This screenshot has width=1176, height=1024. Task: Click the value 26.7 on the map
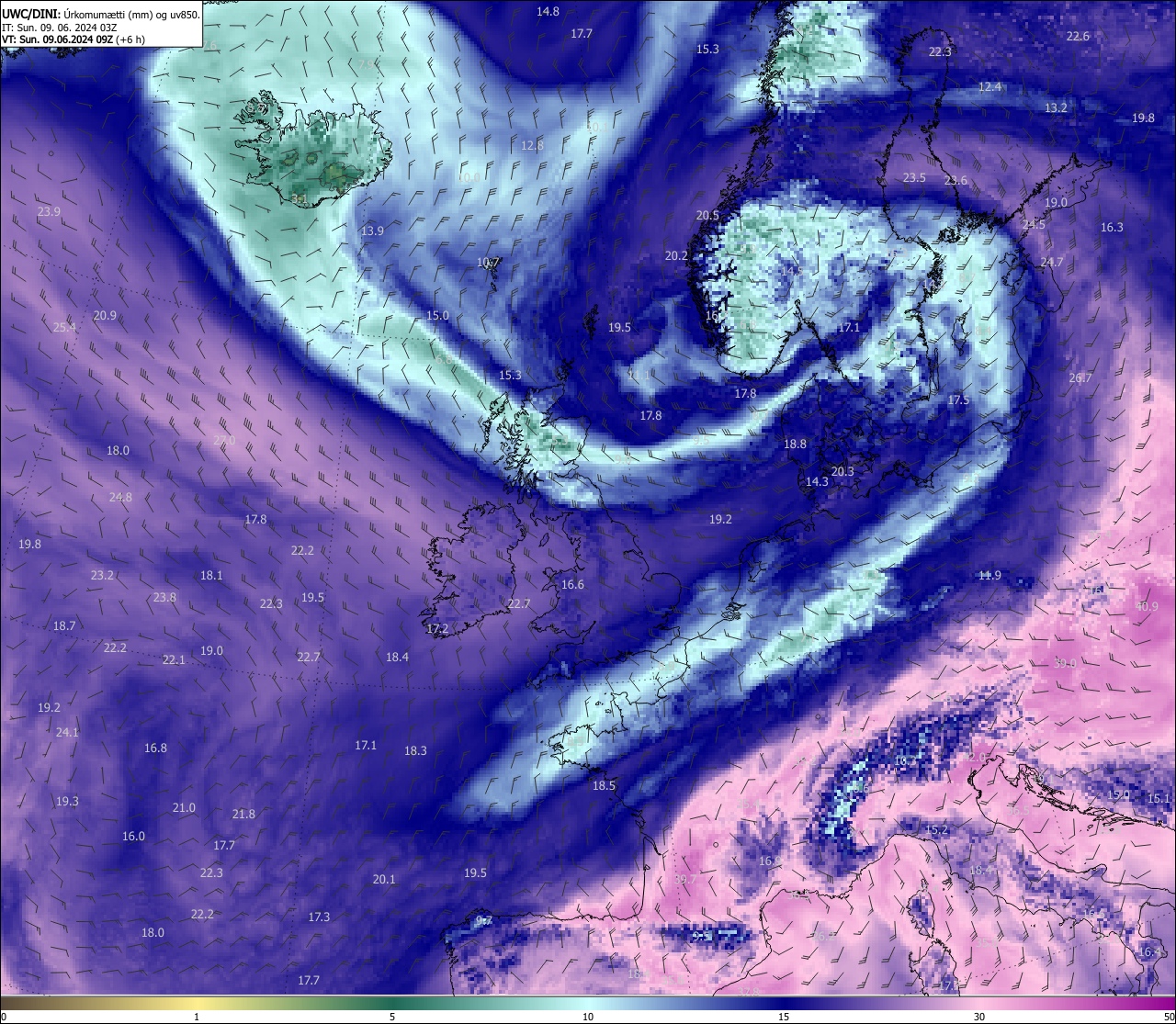[1080, 378]
